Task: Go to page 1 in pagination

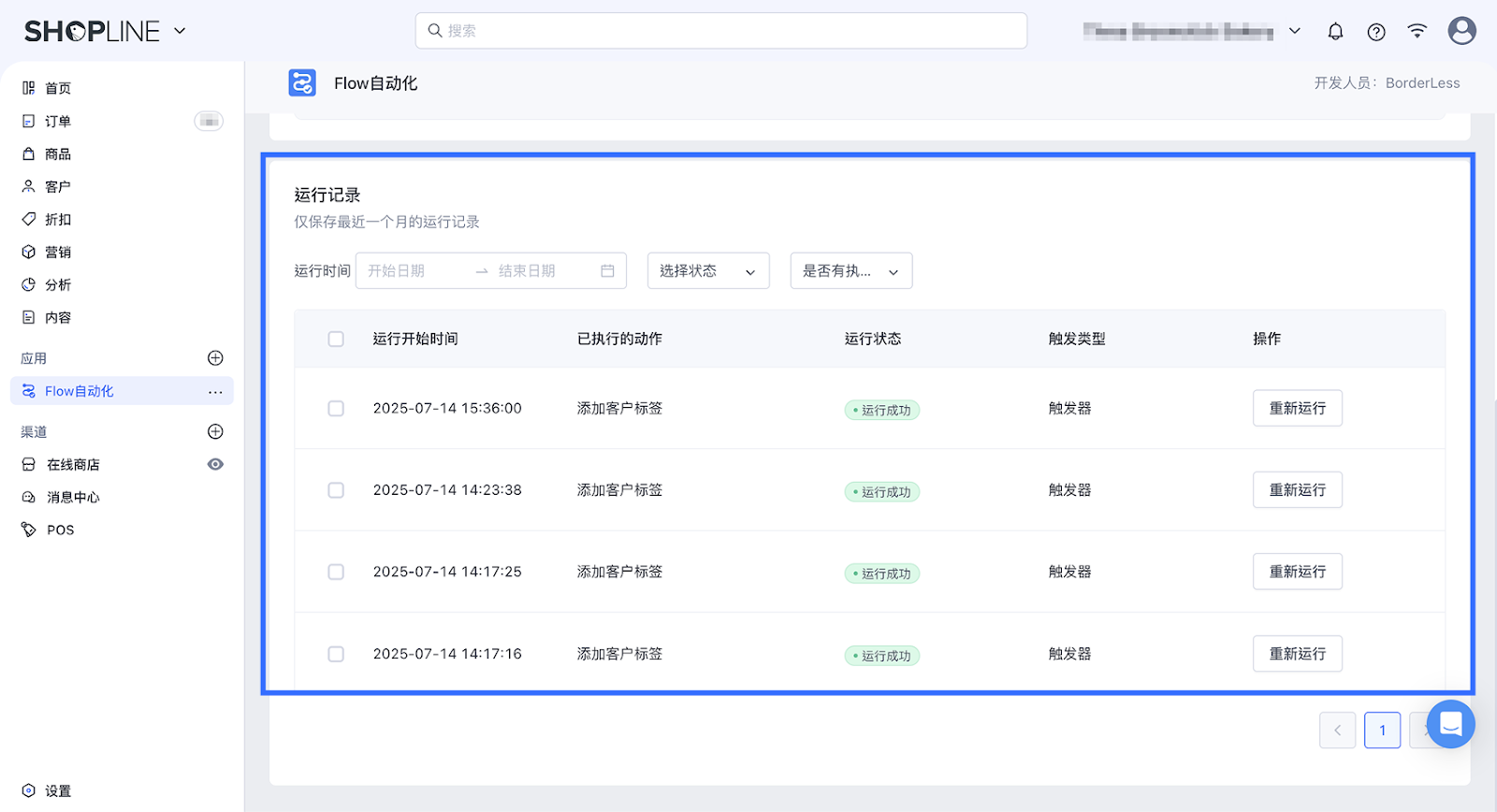Action: click(1382, 731)
